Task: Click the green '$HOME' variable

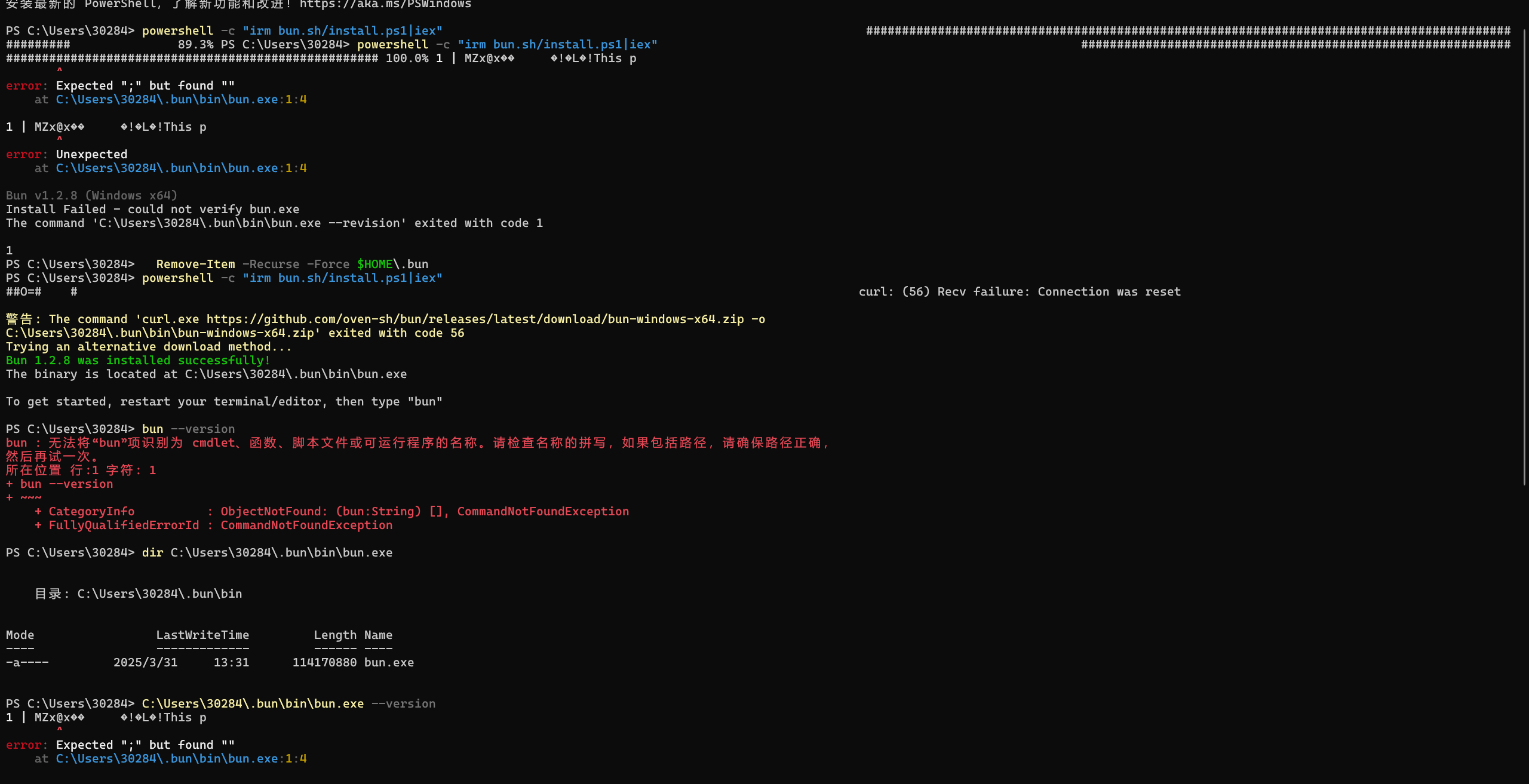Action: pyautogui.click(x=374, y=265)
